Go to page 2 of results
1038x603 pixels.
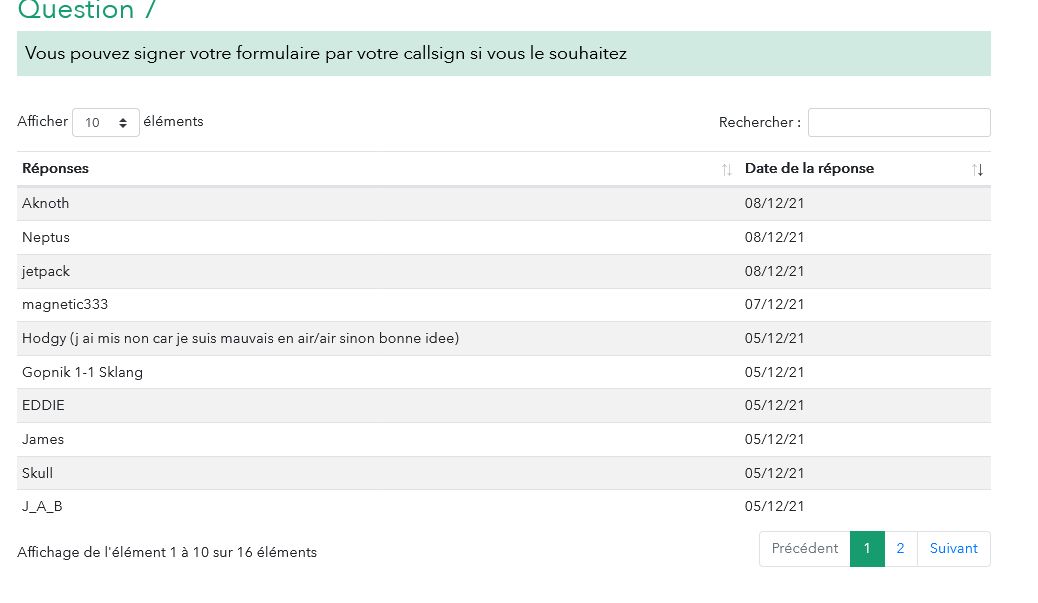[900, 549]
